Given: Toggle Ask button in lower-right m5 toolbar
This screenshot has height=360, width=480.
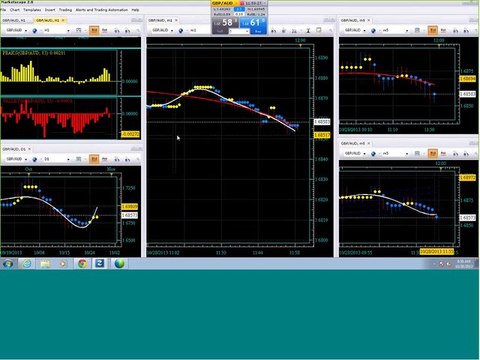Looking at the screenshot, I should 443,154.
